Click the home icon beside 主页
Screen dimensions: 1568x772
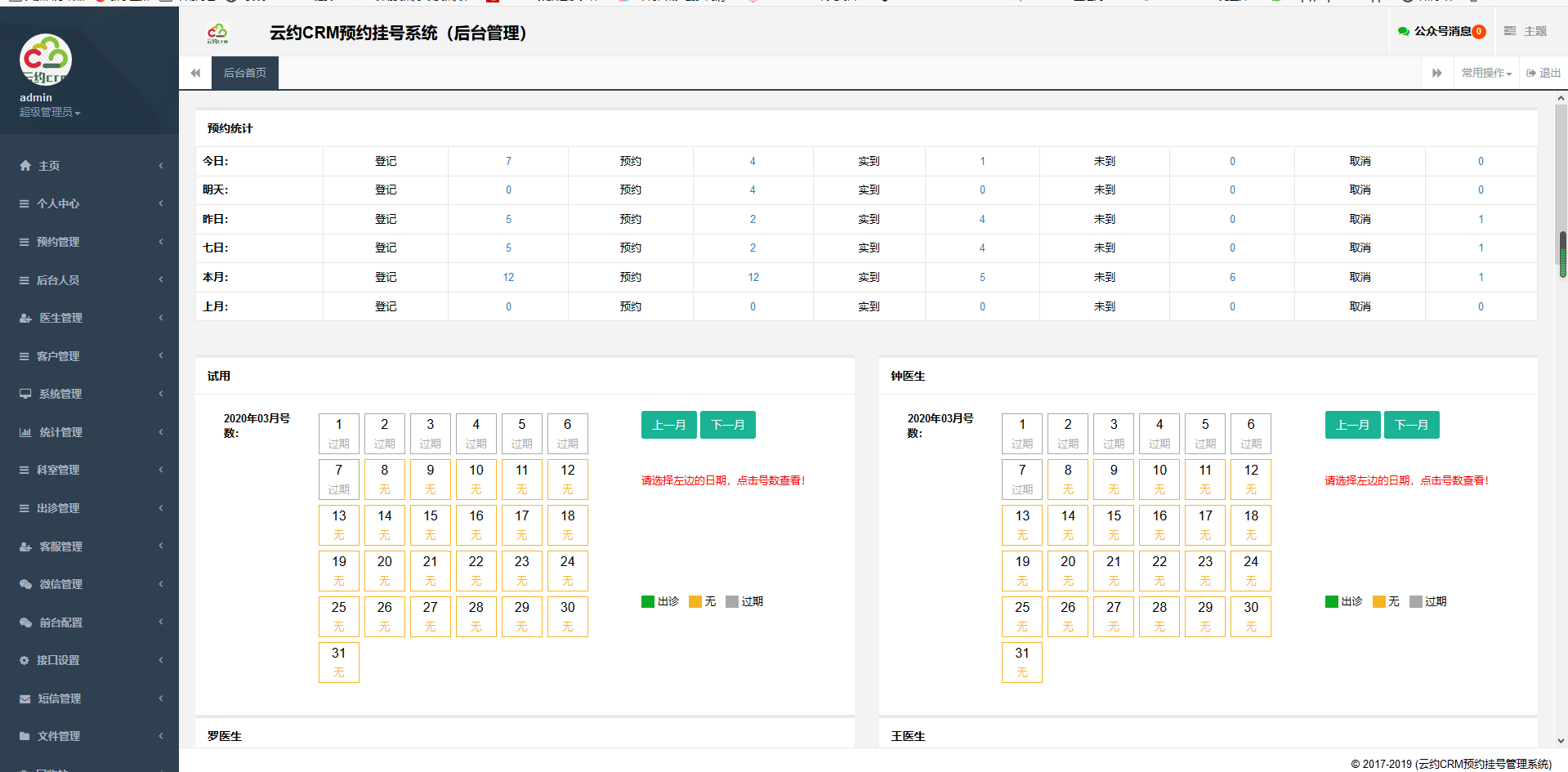click(25, 166)
